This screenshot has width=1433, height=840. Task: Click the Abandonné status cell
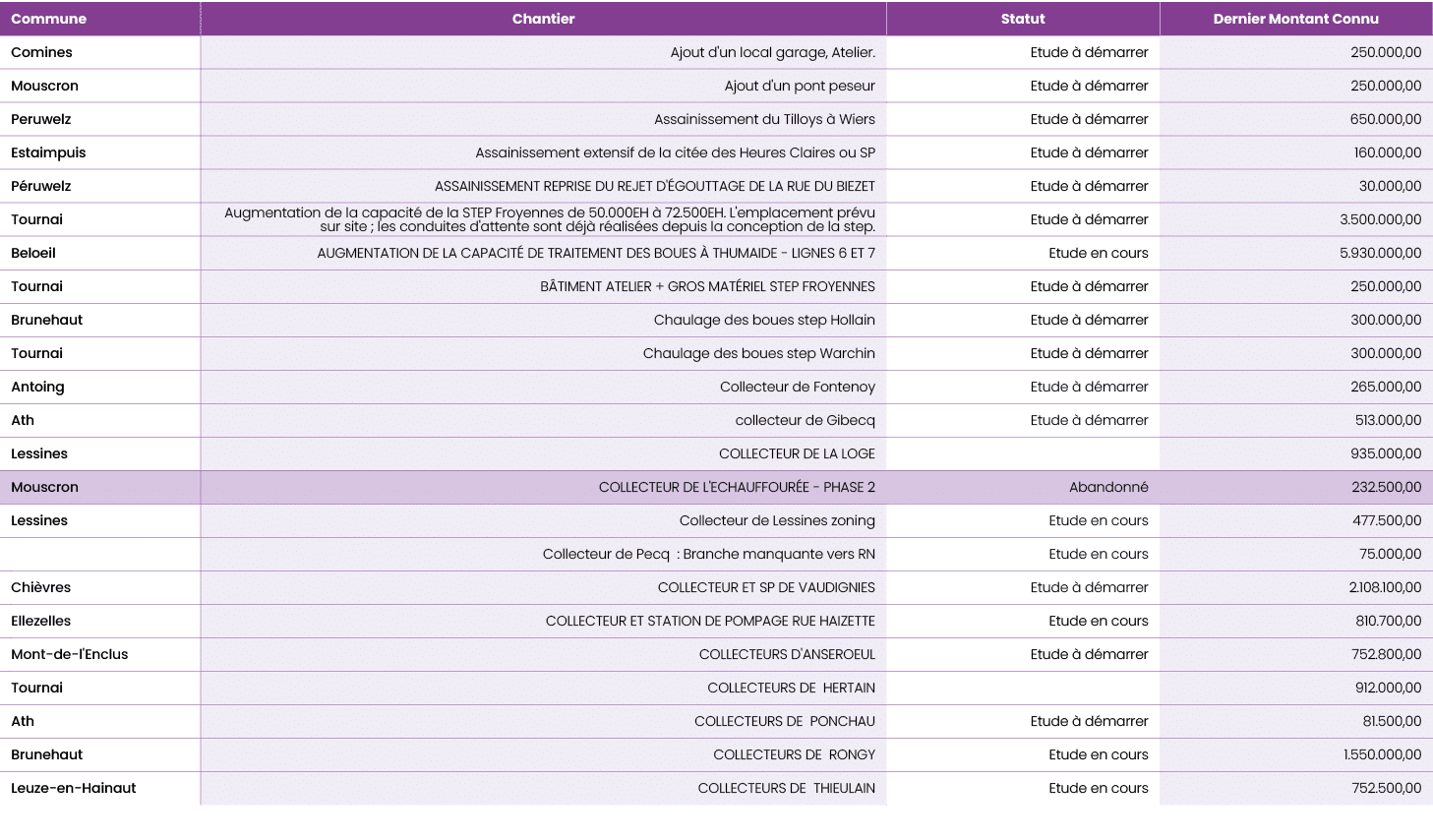1107,487
